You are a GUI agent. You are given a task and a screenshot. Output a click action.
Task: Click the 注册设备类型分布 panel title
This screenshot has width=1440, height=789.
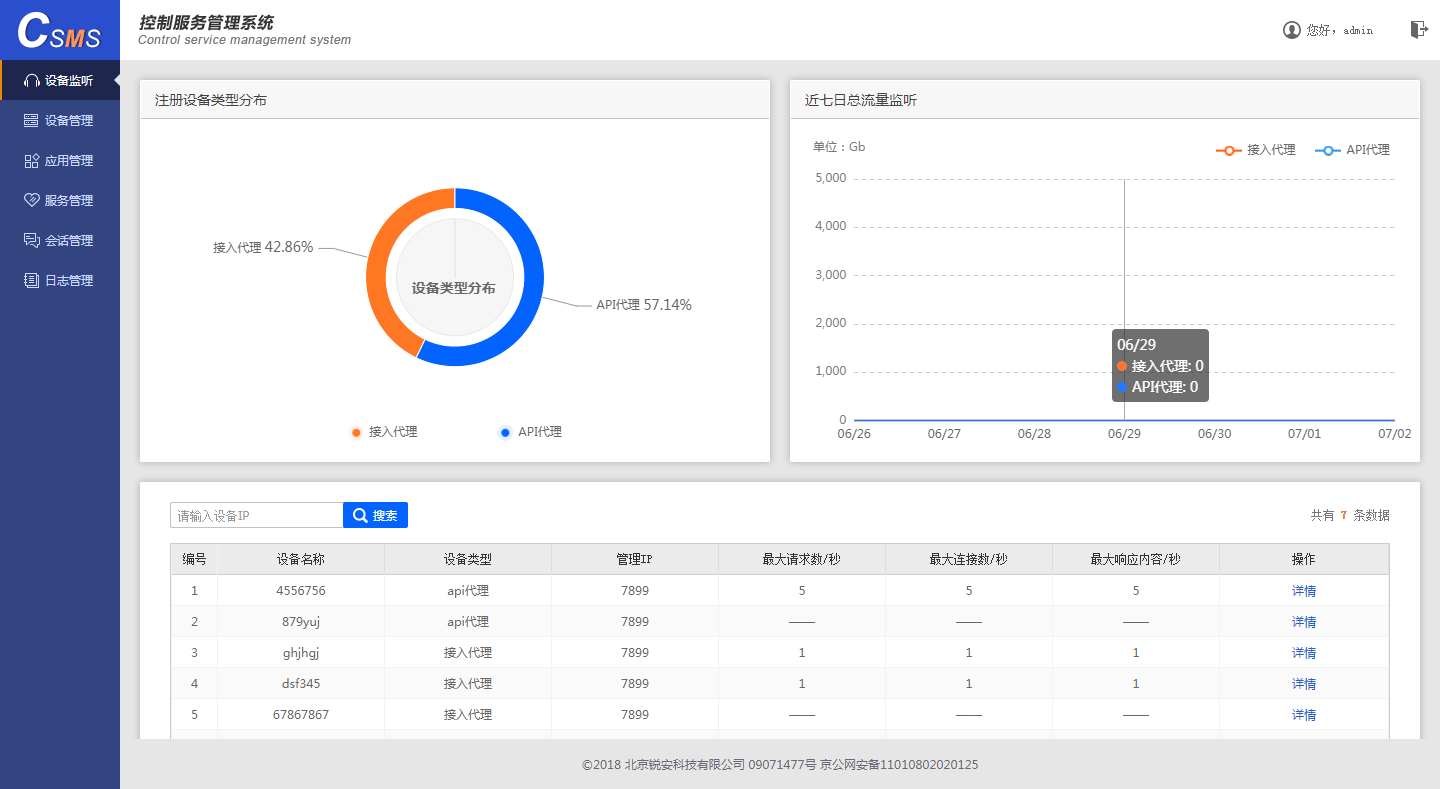coord(211,100)
